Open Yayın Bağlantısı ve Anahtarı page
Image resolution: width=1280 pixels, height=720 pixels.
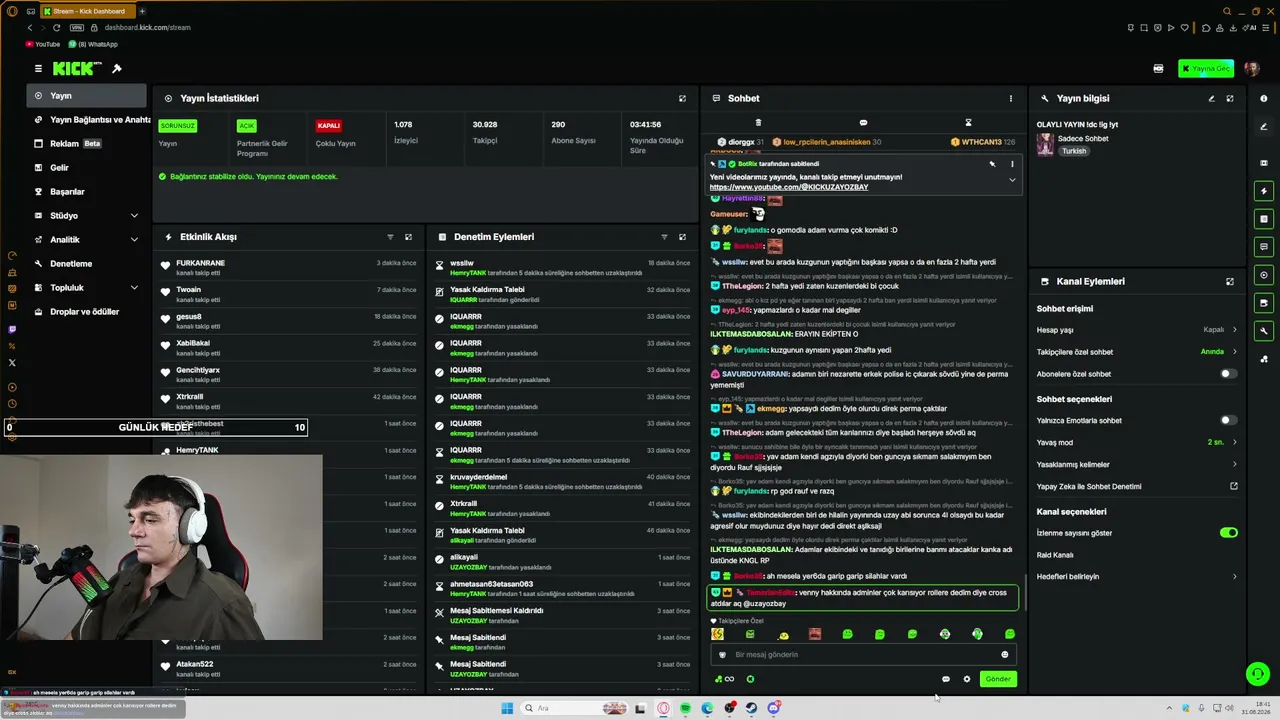click(x=87, y=120)
